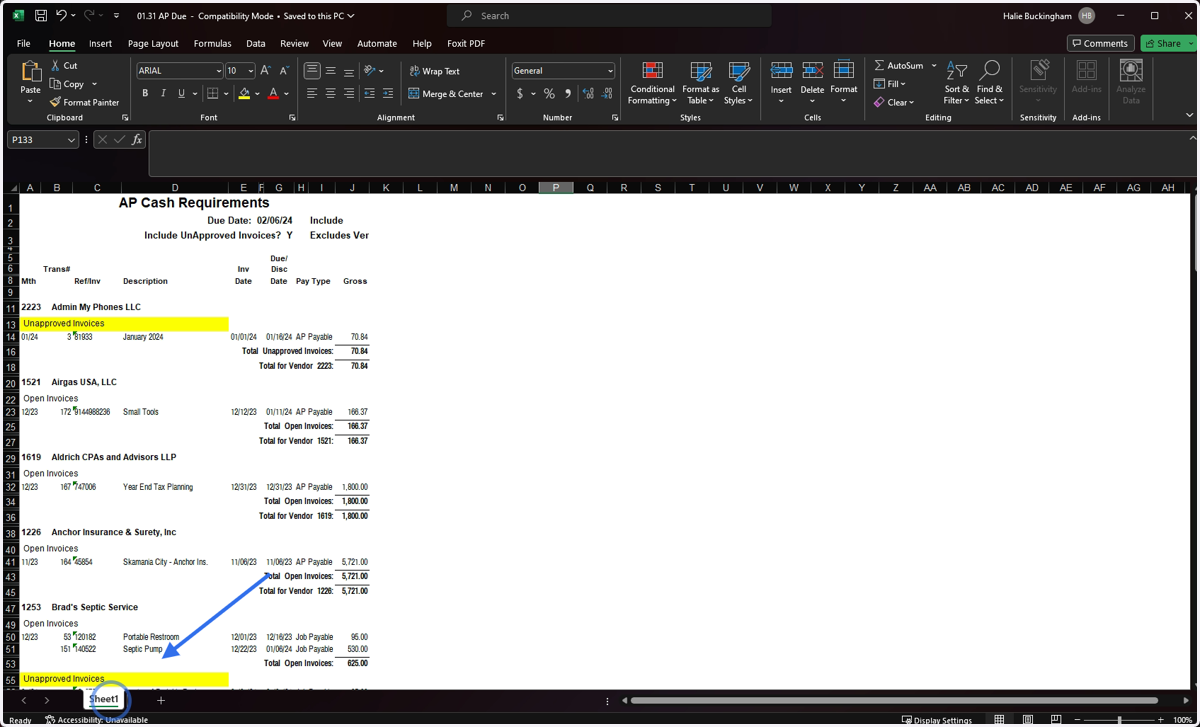Toggle Underline formatting
Viewport: 1200px width, 727px height.
pos(181,94)
